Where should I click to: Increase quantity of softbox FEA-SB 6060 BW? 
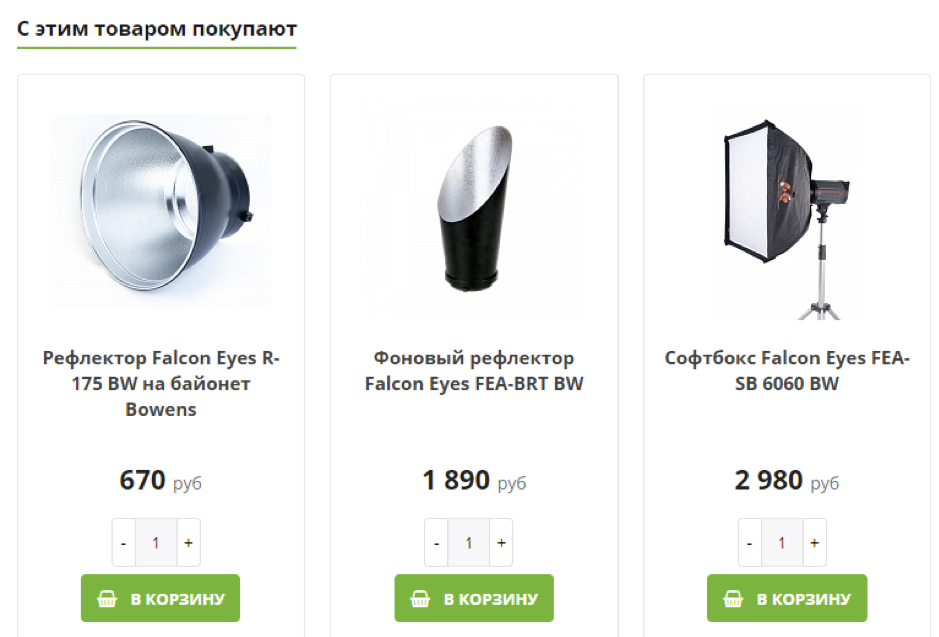(x=814, y=543)
